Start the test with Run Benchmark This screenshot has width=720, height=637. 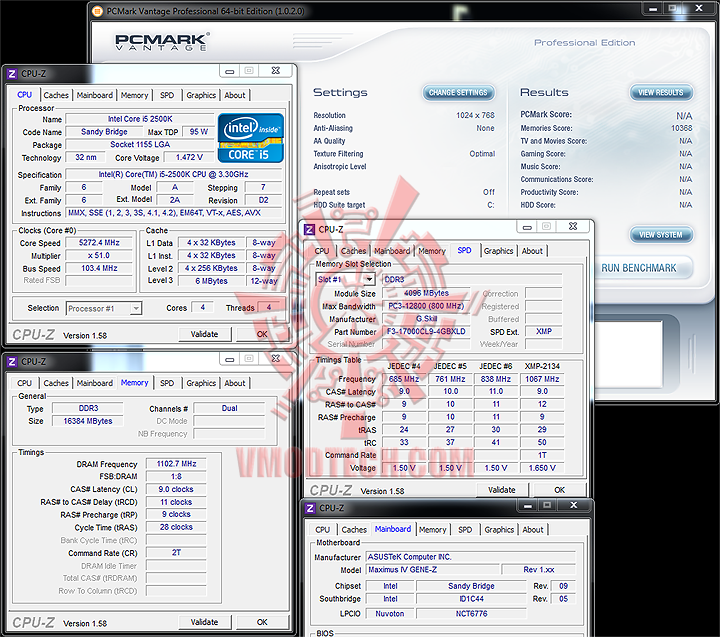[643, 268]
